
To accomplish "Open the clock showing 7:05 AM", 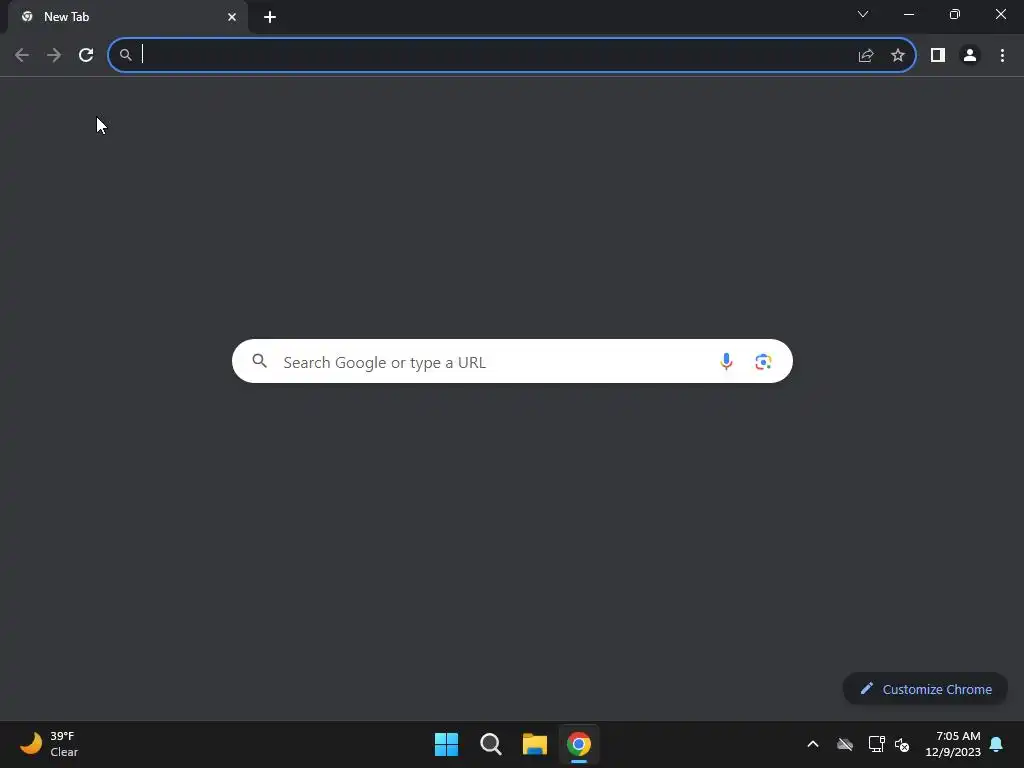I will (x=953, y=744).
